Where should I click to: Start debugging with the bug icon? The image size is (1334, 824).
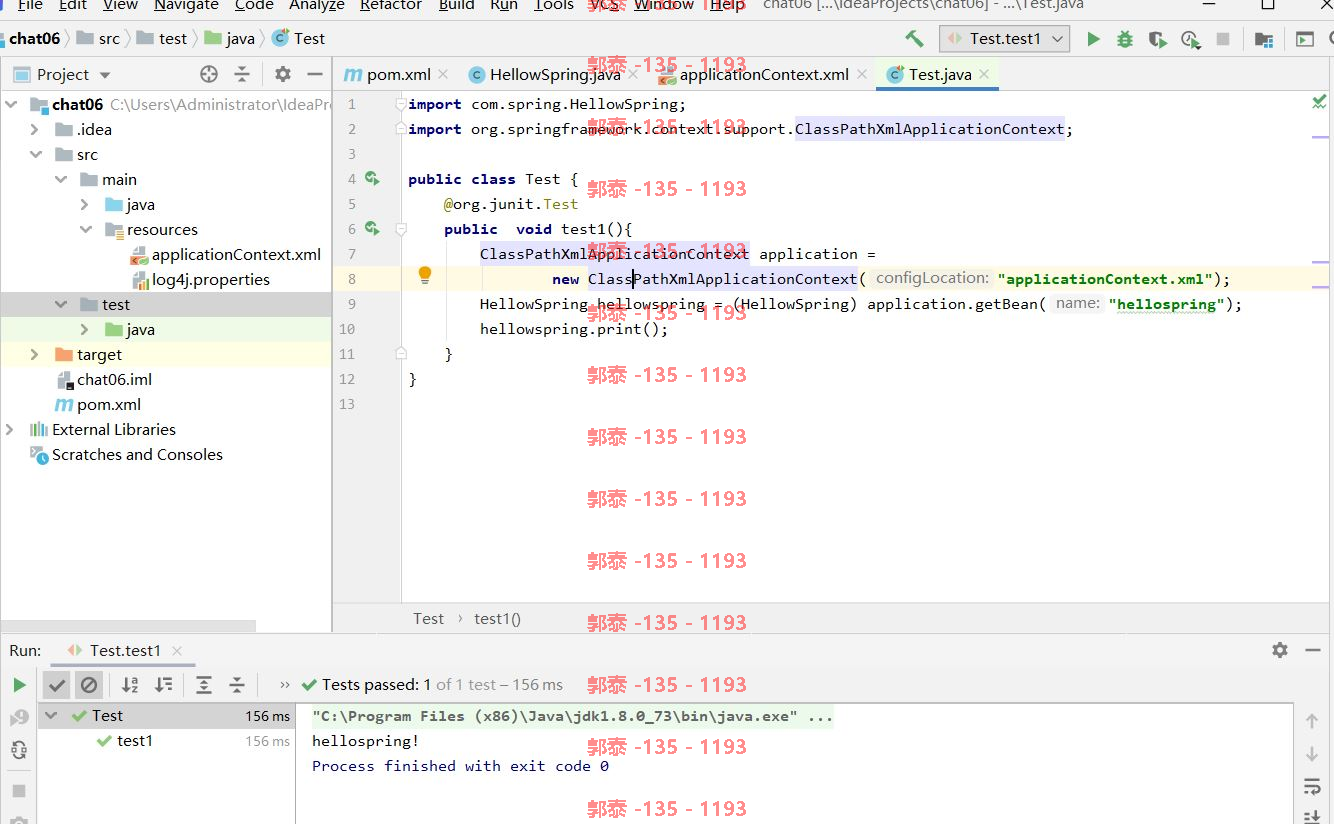1125,39
